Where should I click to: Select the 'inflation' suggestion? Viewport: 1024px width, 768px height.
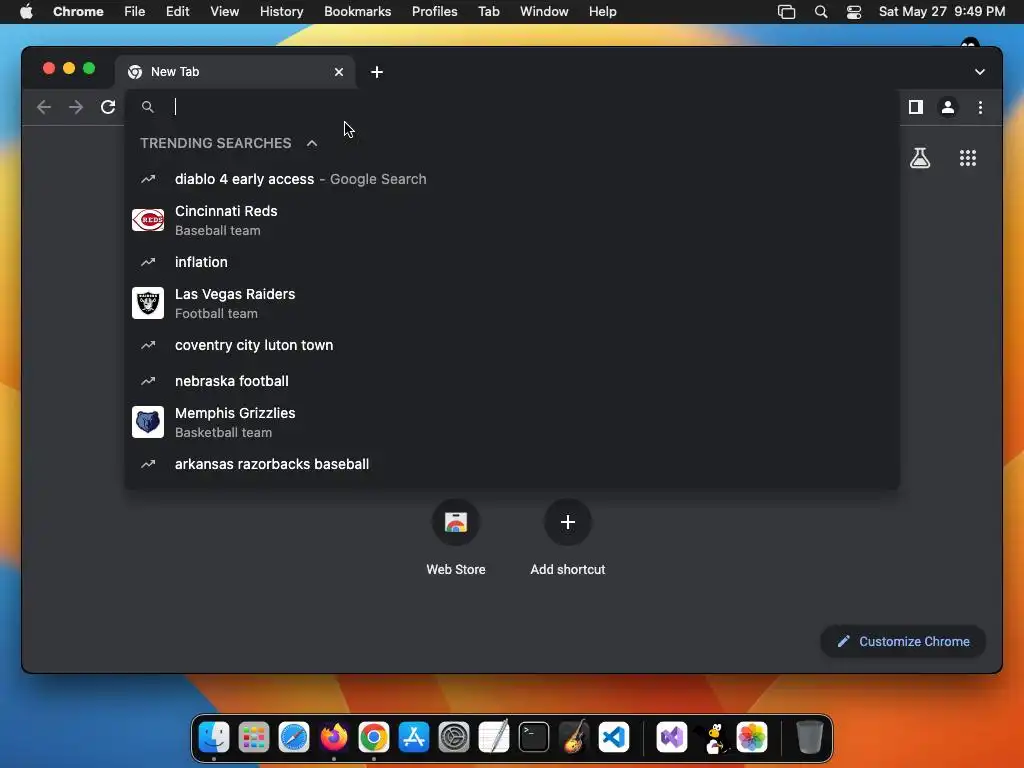click(512, 262)
